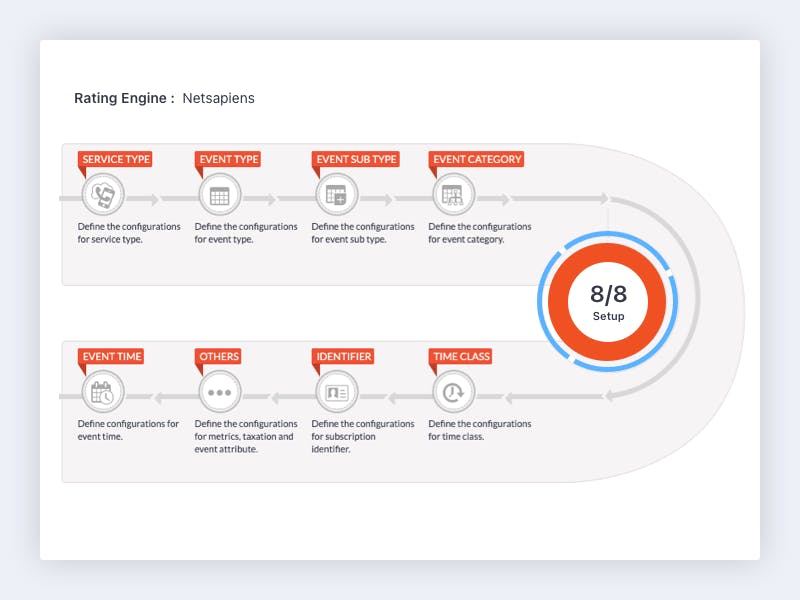Screen dimensions: 800x600
Task: Click the OTHERS red tag
Action: point(218,356)
